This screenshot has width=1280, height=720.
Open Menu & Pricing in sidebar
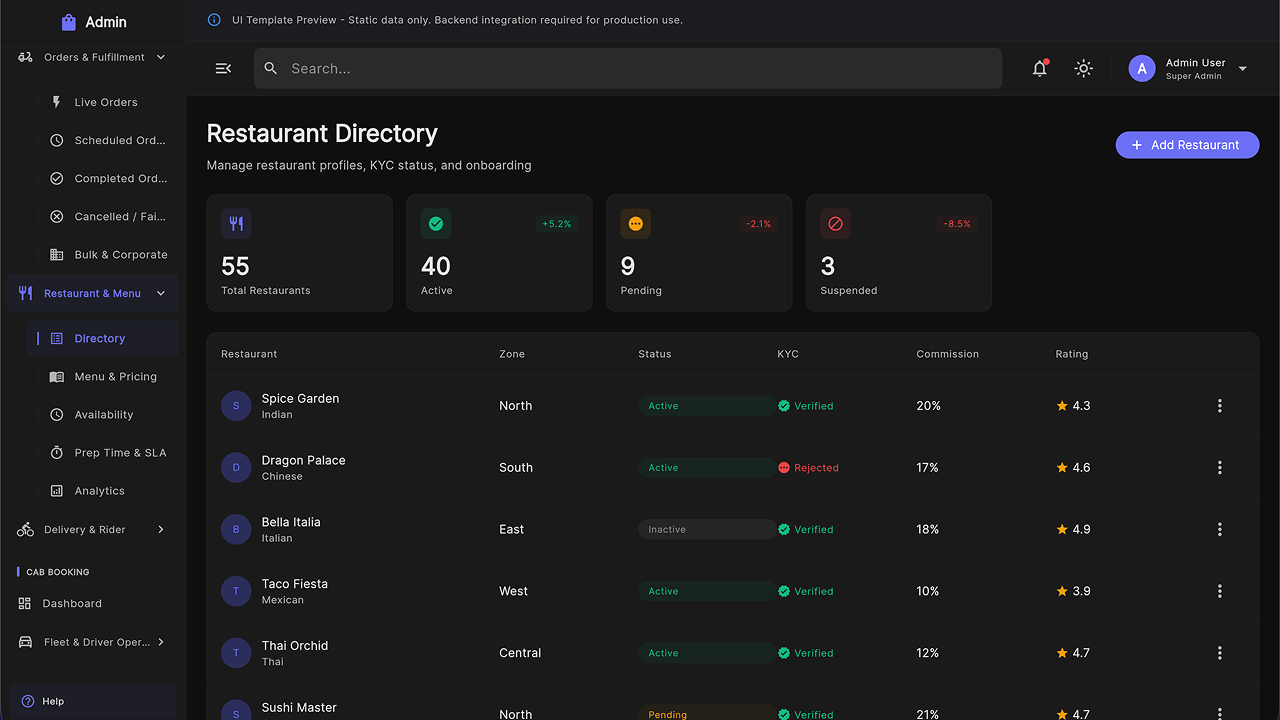click(x=103, y=376)
